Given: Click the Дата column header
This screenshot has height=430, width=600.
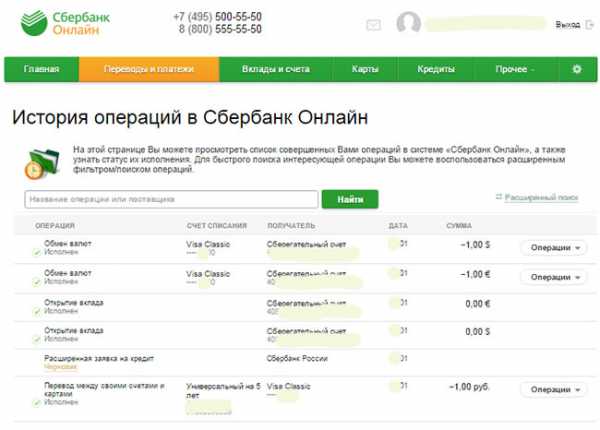Looking at the screenshot, I should click(x=398, y=226).
